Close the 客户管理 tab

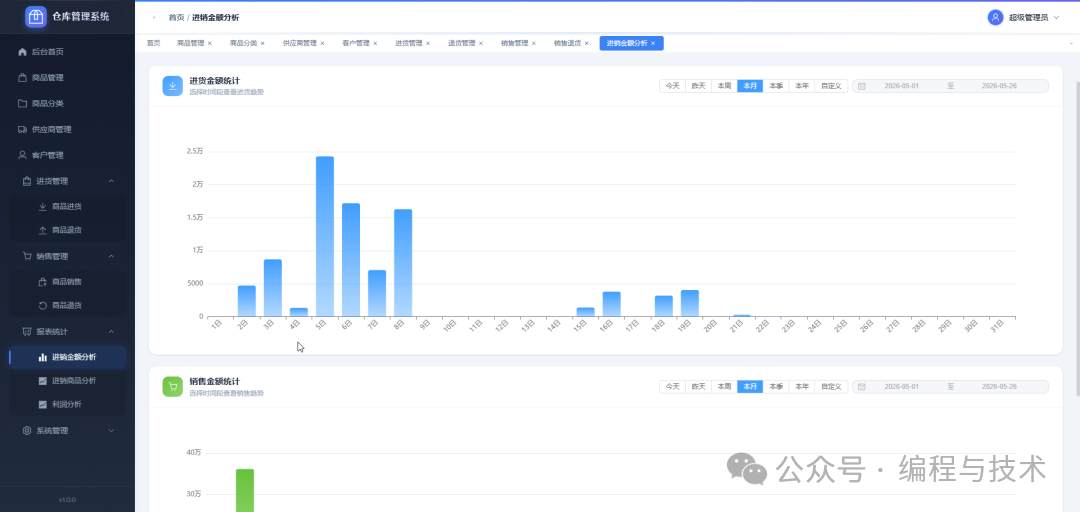tap(375, 43)
